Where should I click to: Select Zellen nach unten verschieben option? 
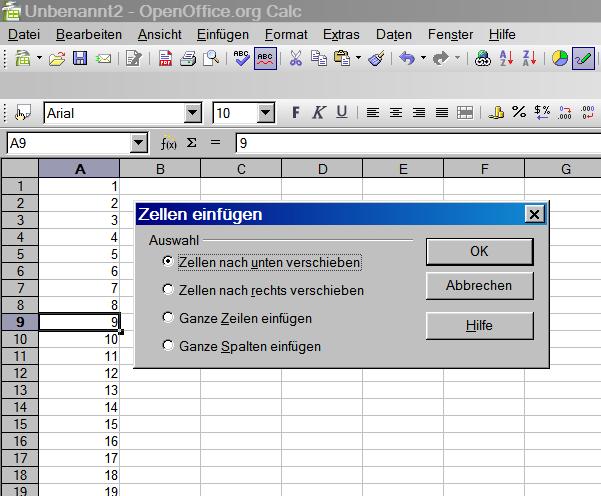click(x=261, y=262)
